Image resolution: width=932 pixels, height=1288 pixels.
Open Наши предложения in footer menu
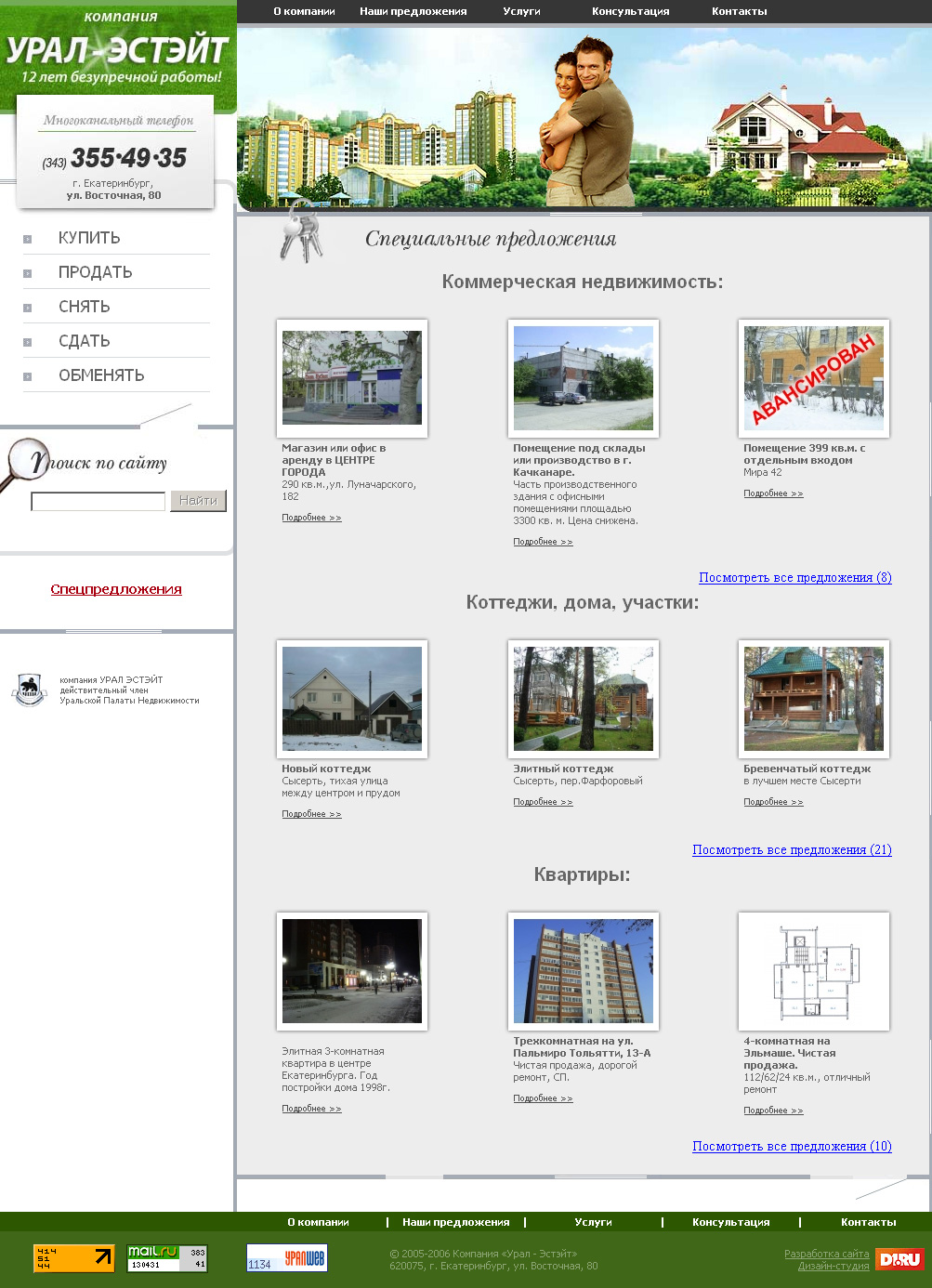coord(455,1222)
